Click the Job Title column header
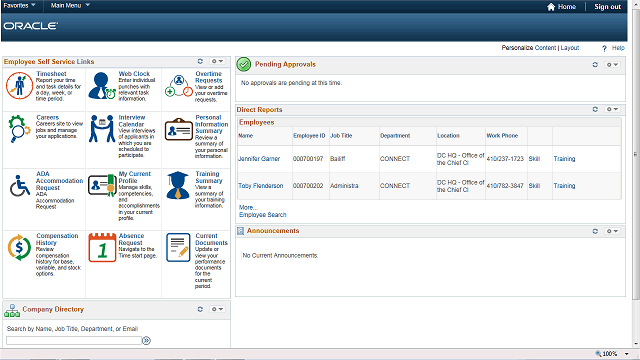 (x=341, y=136)
